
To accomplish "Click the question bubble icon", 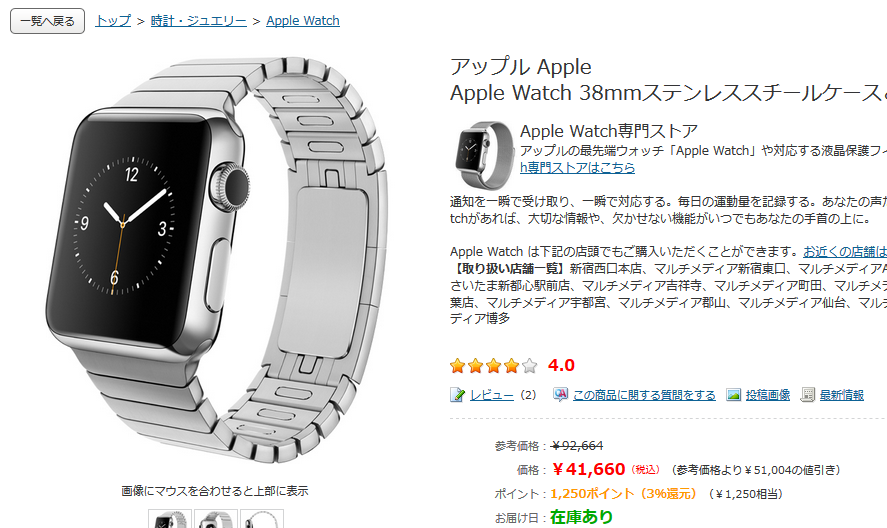I will tap(560, 394).
